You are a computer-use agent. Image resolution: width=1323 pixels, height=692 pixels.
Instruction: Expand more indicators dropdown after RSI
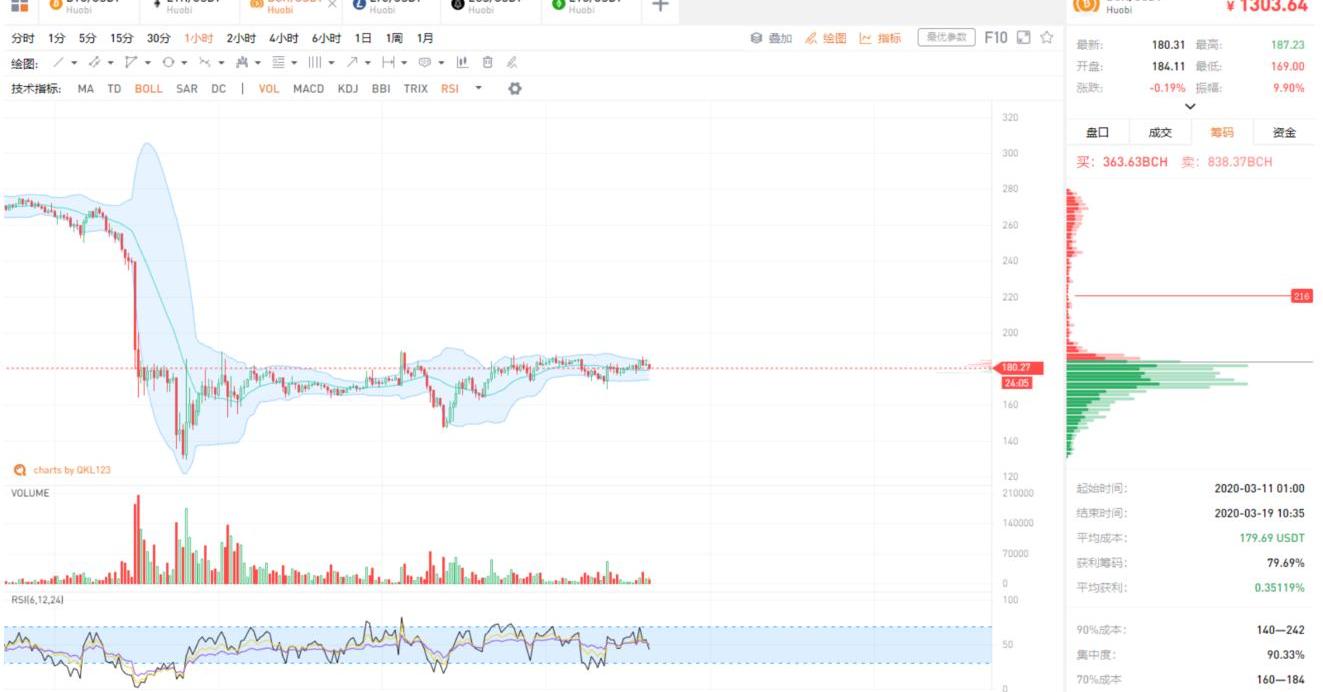pyautogui.click(x=478, y=88)
